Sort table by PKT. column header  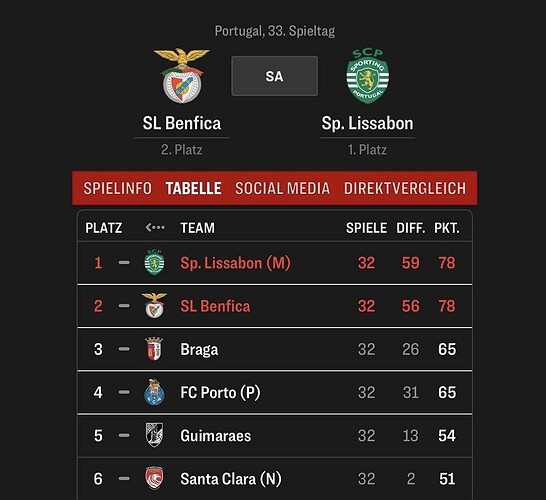point(447,228)
